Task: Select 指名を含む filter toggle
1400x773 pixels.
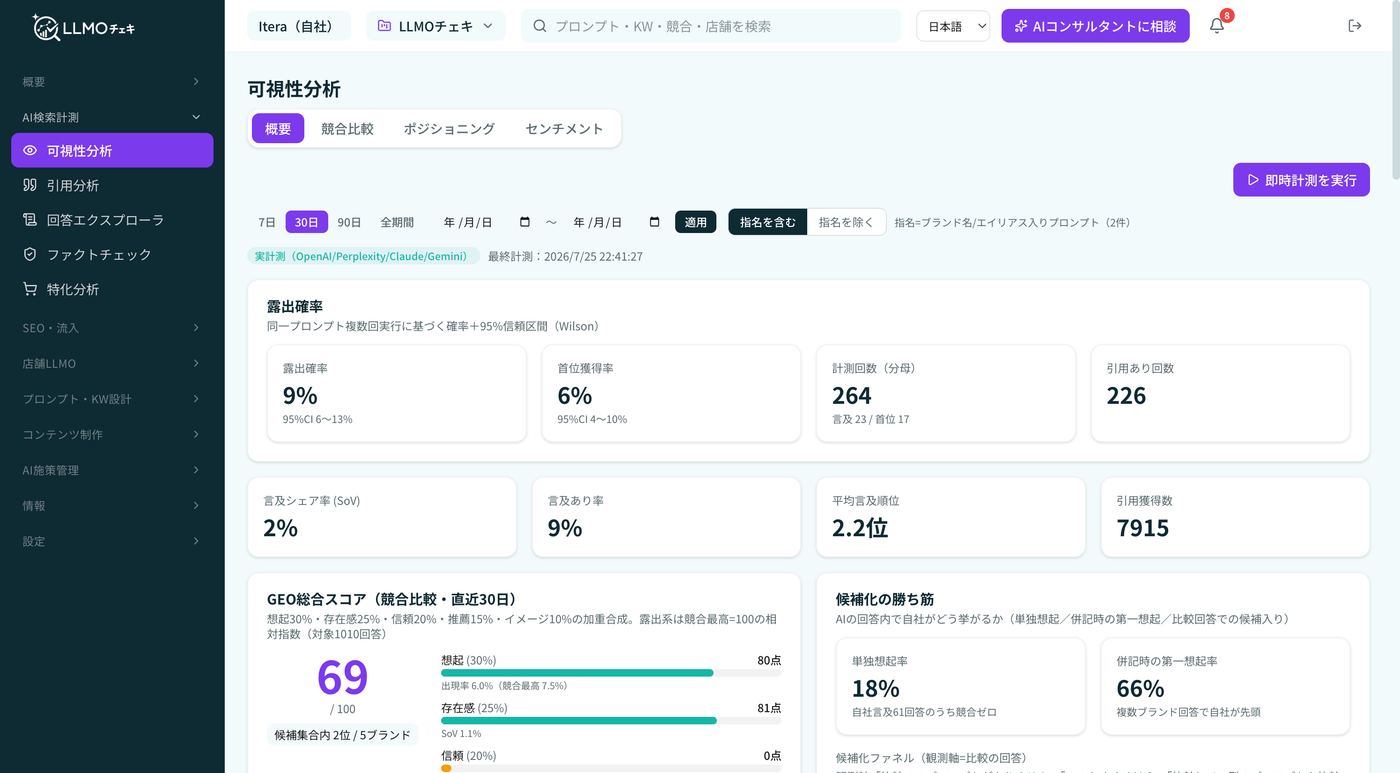Action: coord(768,222)
